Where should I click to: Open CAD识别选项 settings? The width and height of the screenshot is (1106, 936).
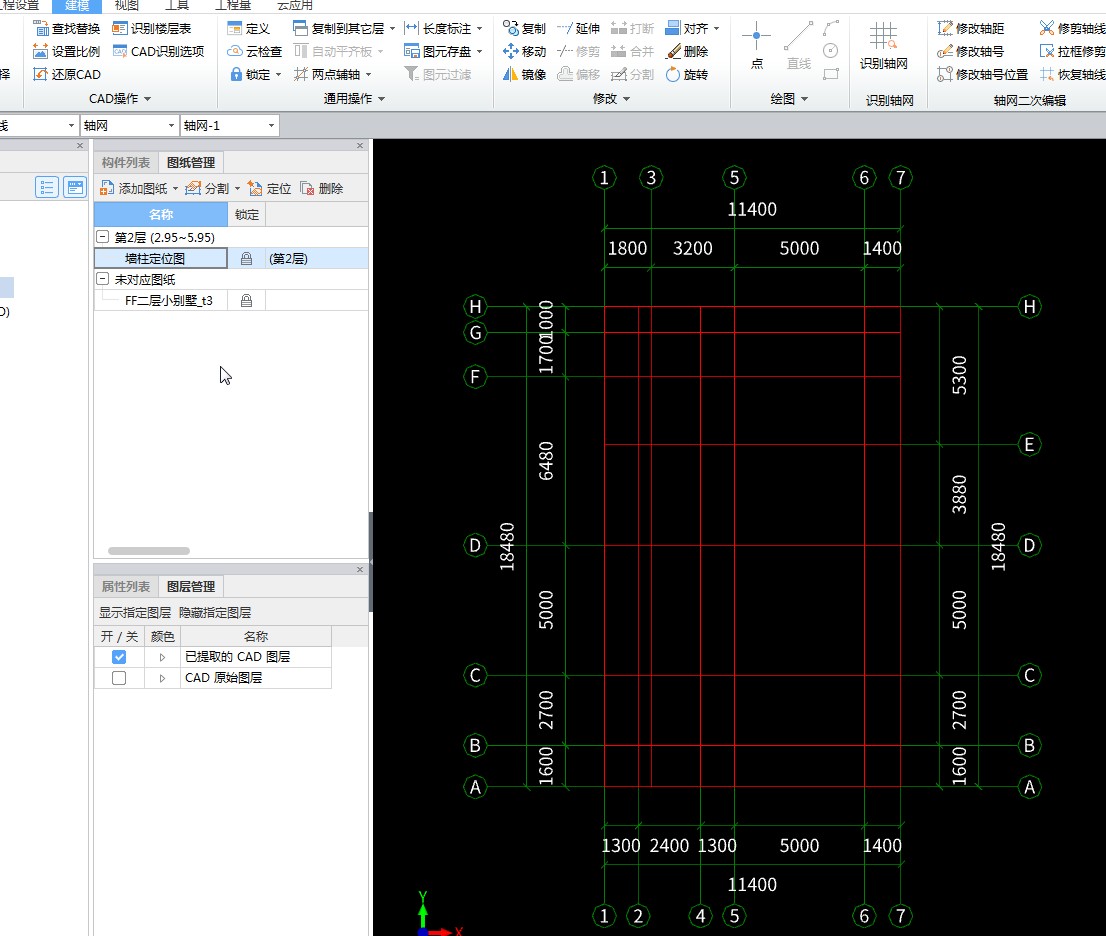pyautogui.click(x=158, y=51)
